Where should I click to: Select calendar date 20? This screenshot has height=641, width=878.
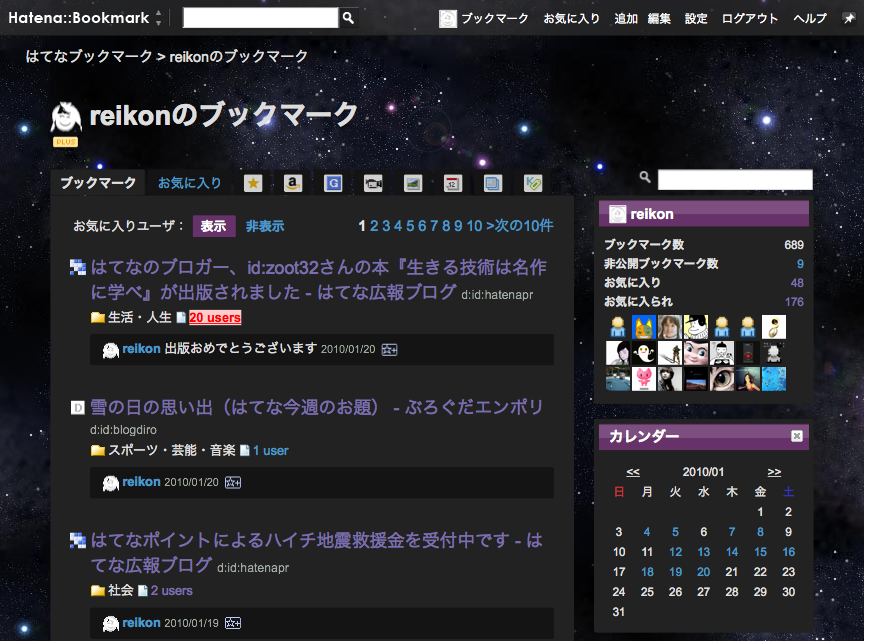click(703, 572)
